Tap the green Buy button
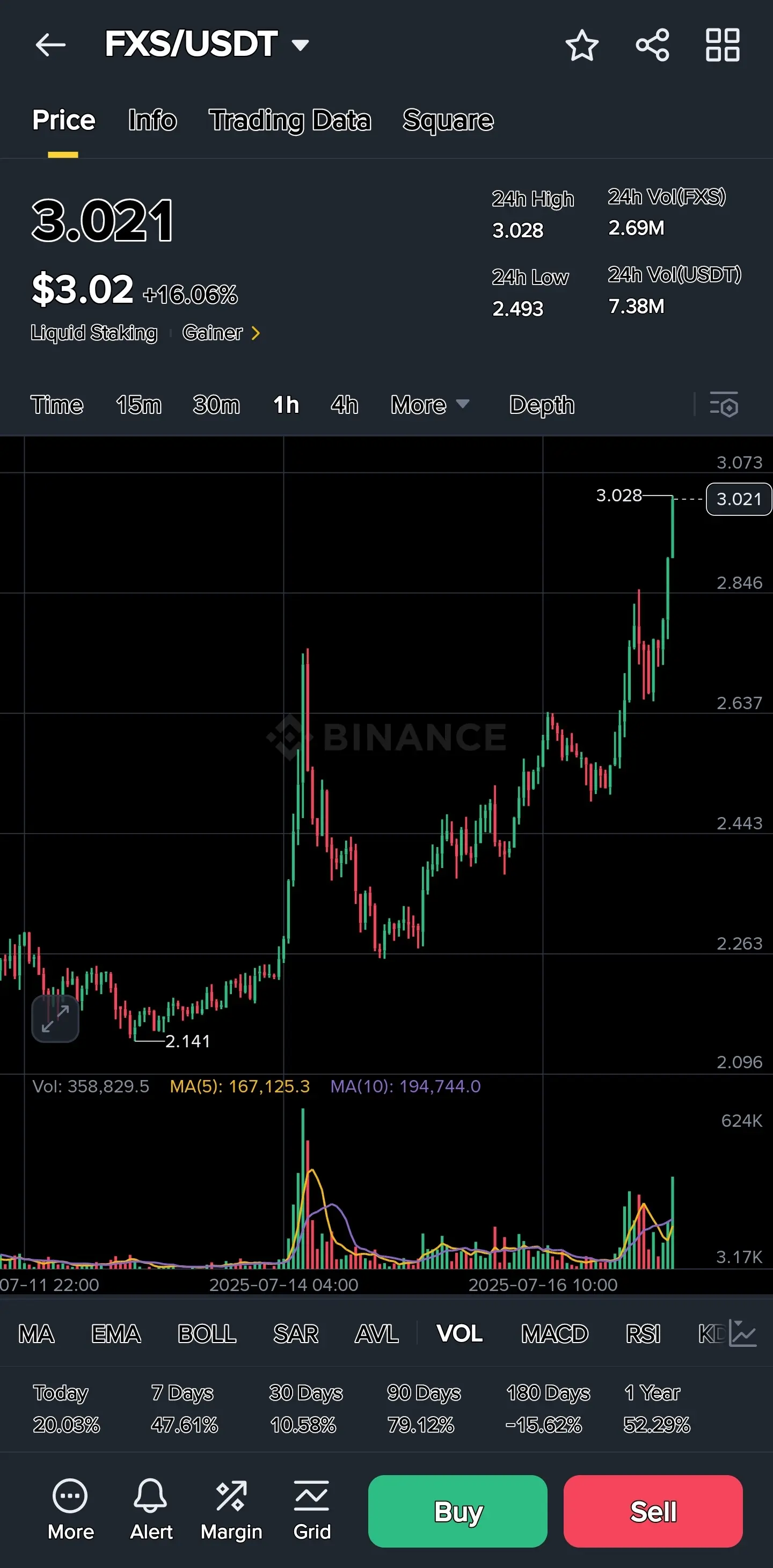This screenshot has width=773, height=1568. tap(458, 1511)
